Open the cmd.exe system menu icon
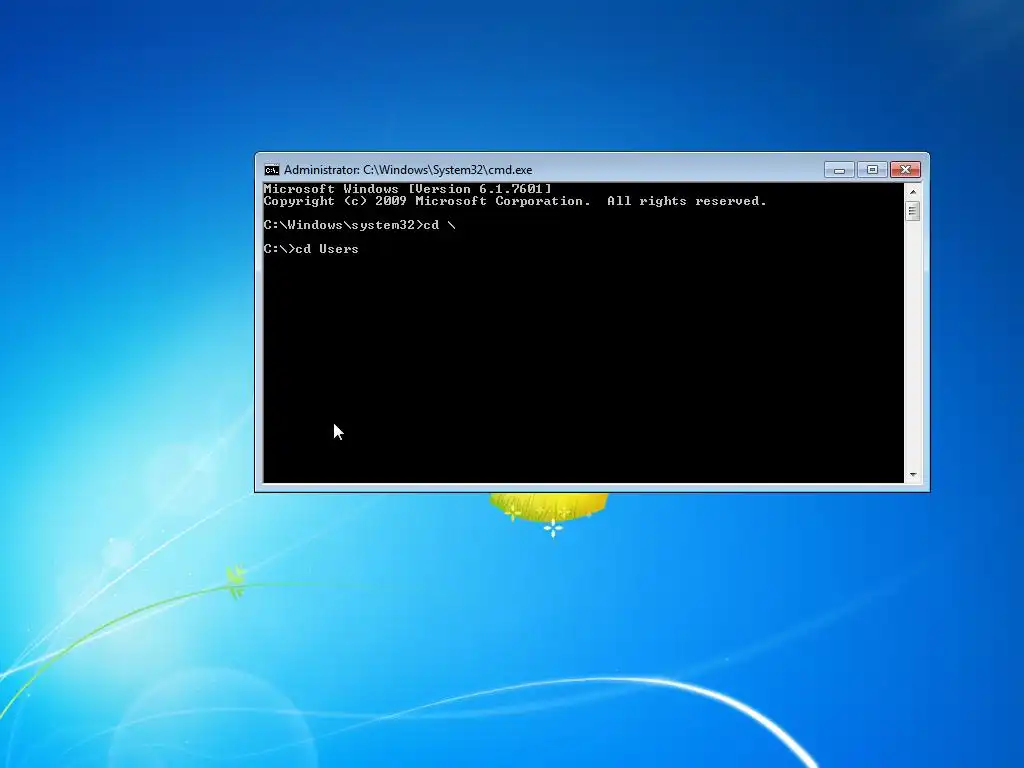The image size is (1024, 768). click(x=272, y=170)
